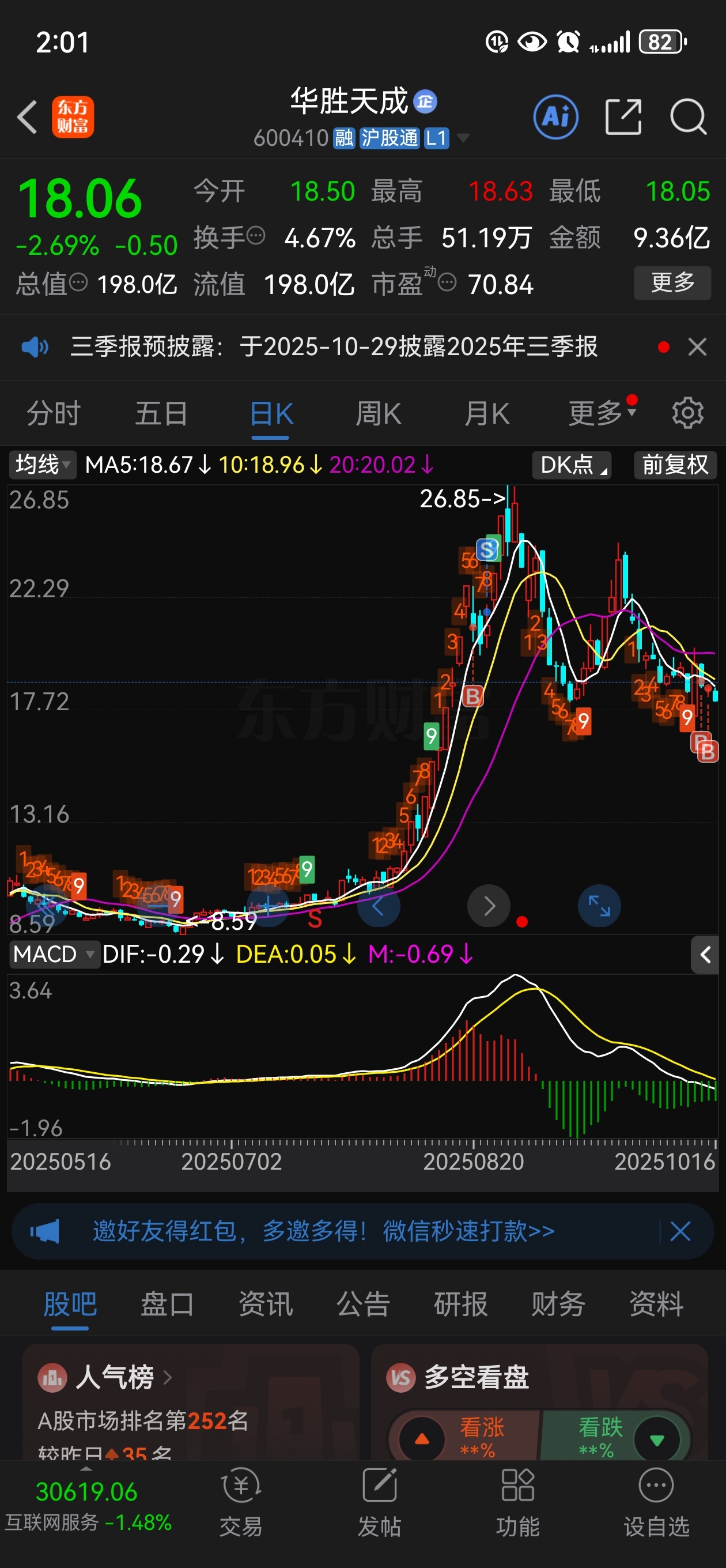This screenshot has height=1568, width=726.
Task: Open the 三季报预披露 announcement text
Action: coord(334,347)
